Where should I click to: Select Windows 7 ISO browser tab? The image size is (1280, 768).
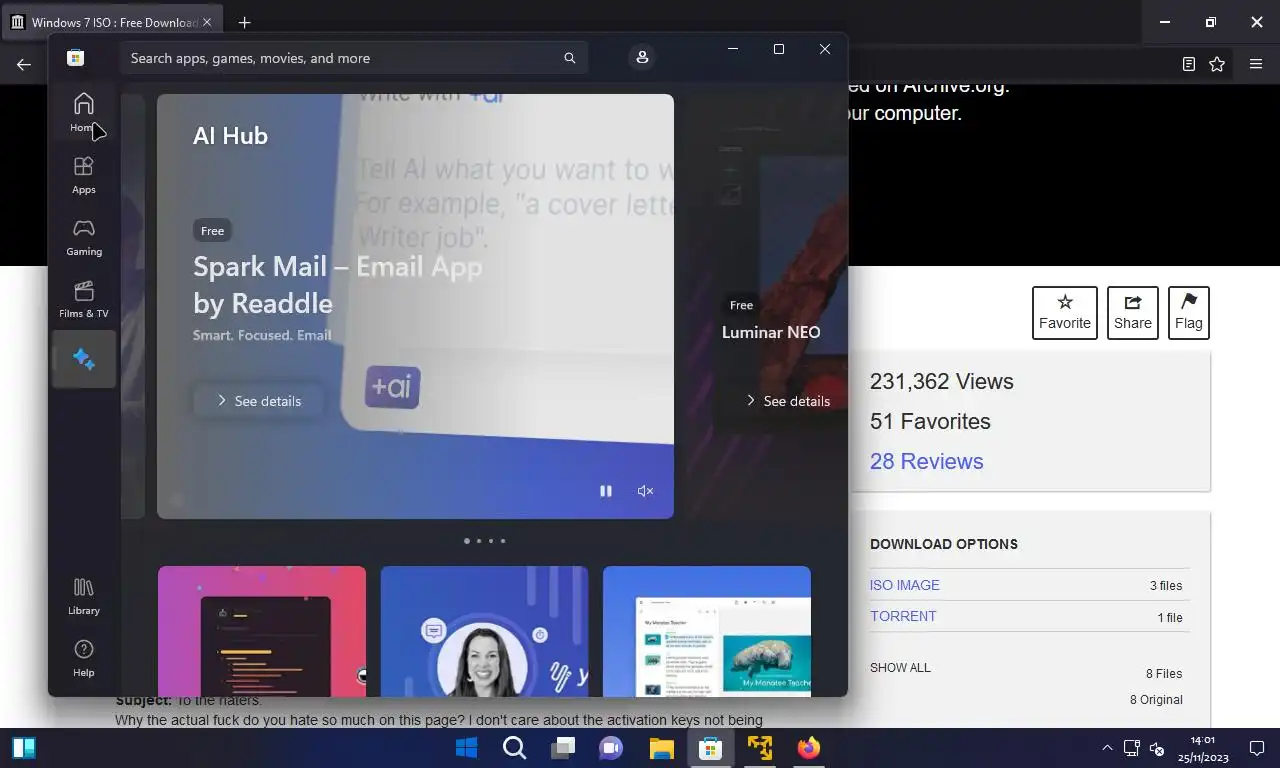coord(110,22)
